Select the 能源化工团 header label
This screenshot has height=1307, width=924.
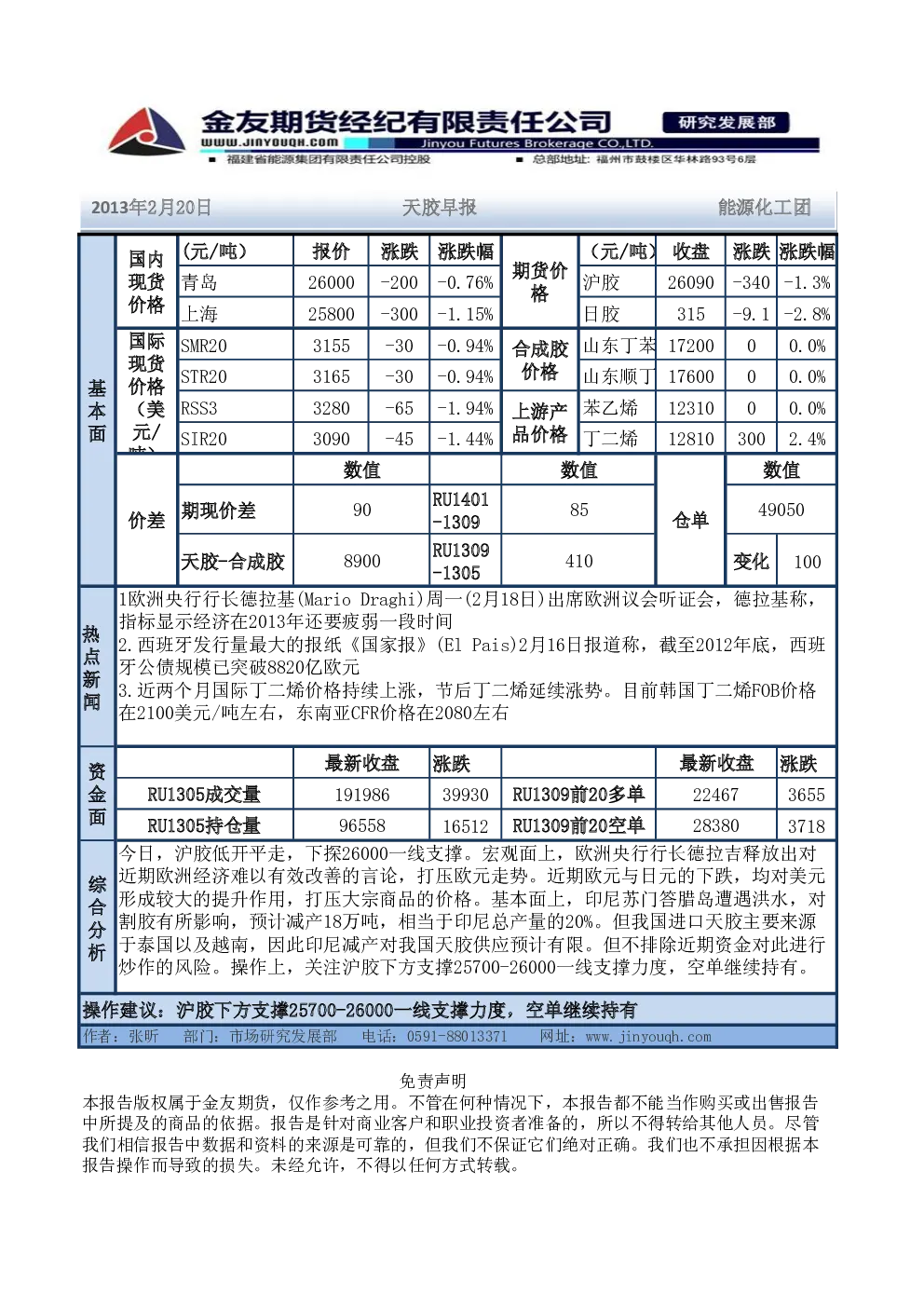click(764, 208)
